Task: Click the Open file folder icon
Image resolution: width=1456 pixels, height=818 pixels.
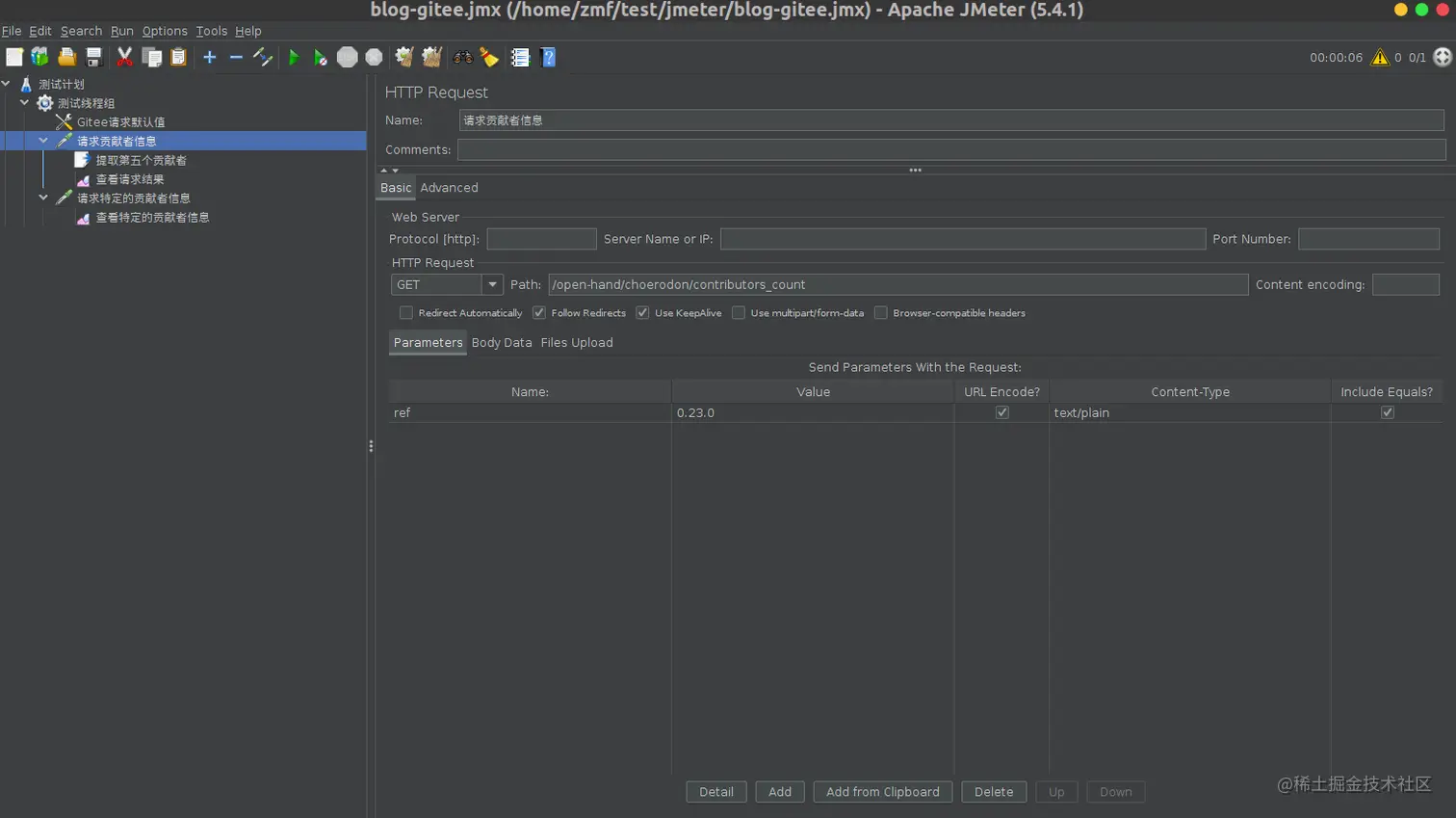Action: point(66,58)
